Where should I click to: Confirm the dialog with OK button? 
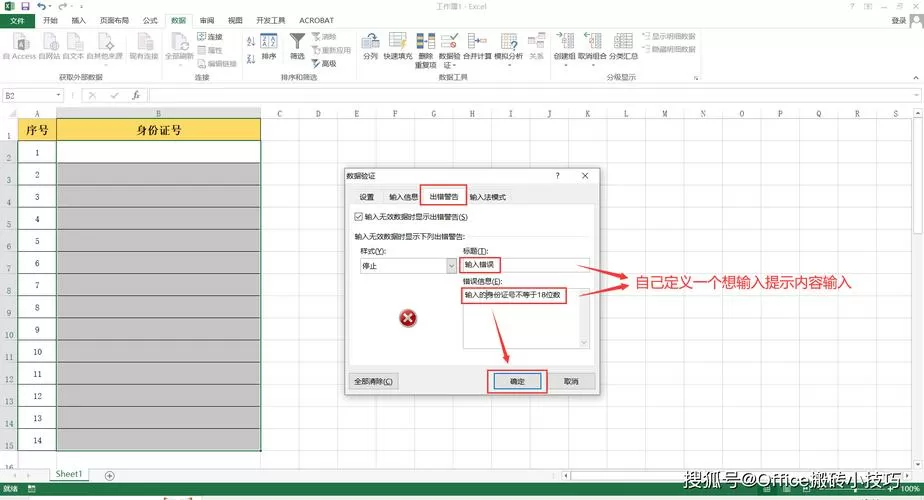[x=517, y=381]
